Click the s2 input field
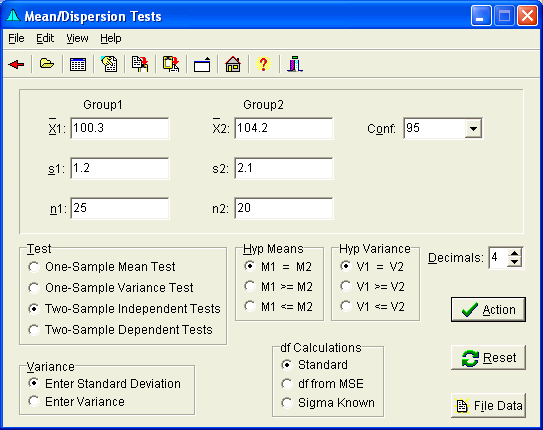Viewport: 543px width, 430px height. point(284,168)
